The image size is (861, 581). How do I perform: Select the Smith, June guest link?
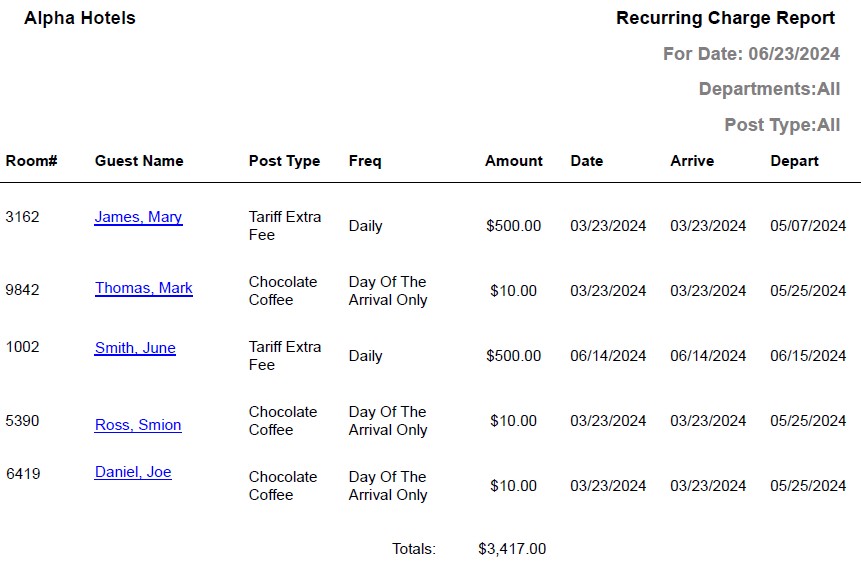(133, 347)
